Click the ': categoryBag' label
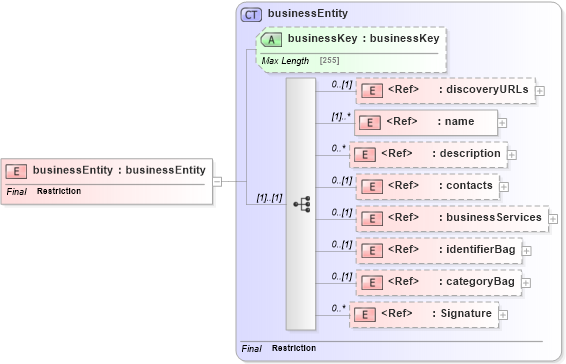566x364 pixels. coord(477,281)
